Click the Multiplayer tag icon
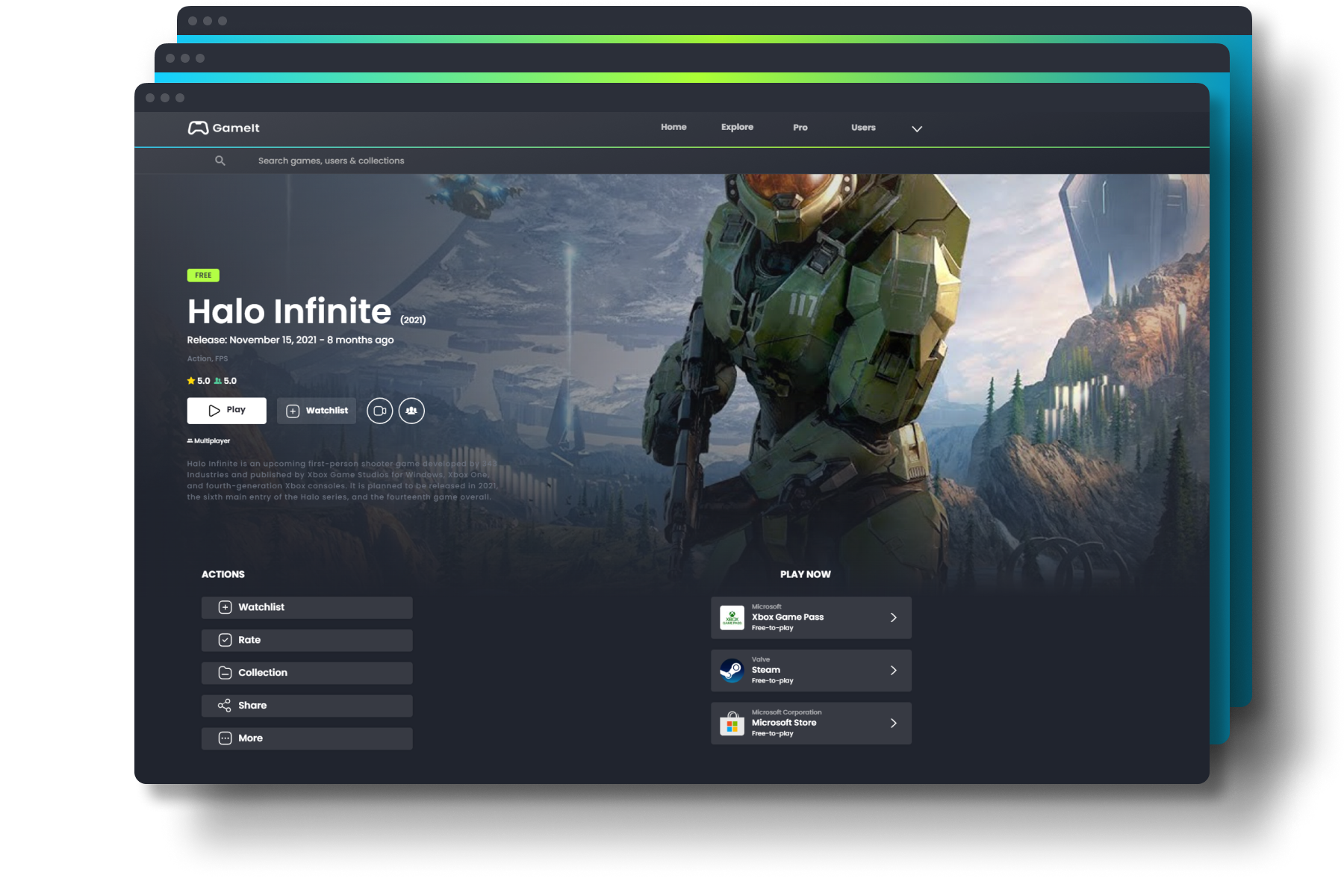1344x896 pixels. coord(190,441)
